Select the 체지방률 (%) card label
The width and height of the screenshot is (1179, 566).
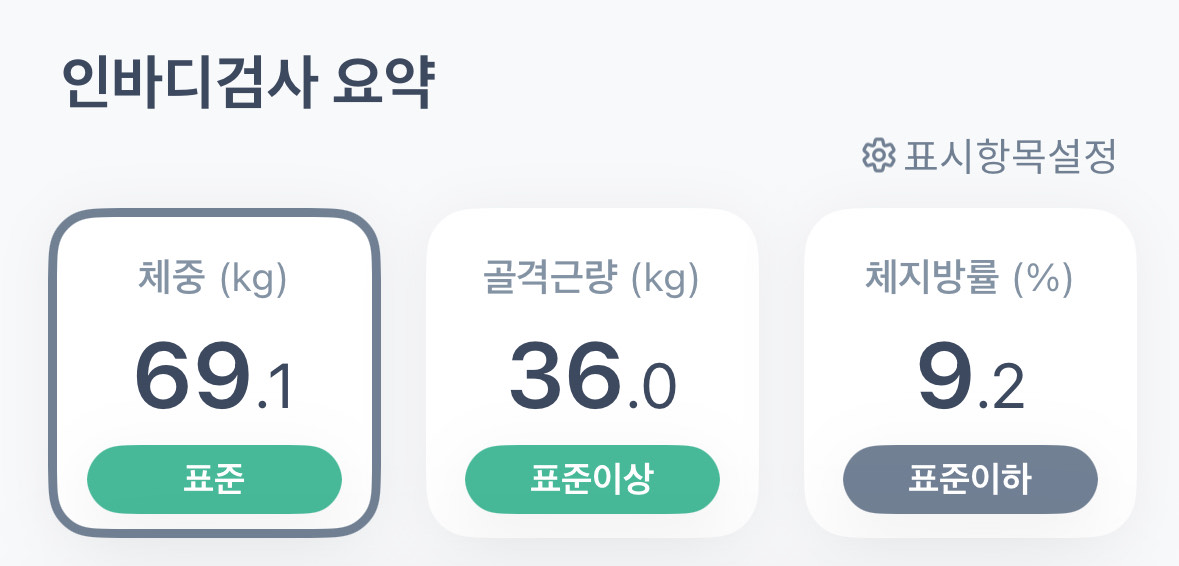[969, 280]
